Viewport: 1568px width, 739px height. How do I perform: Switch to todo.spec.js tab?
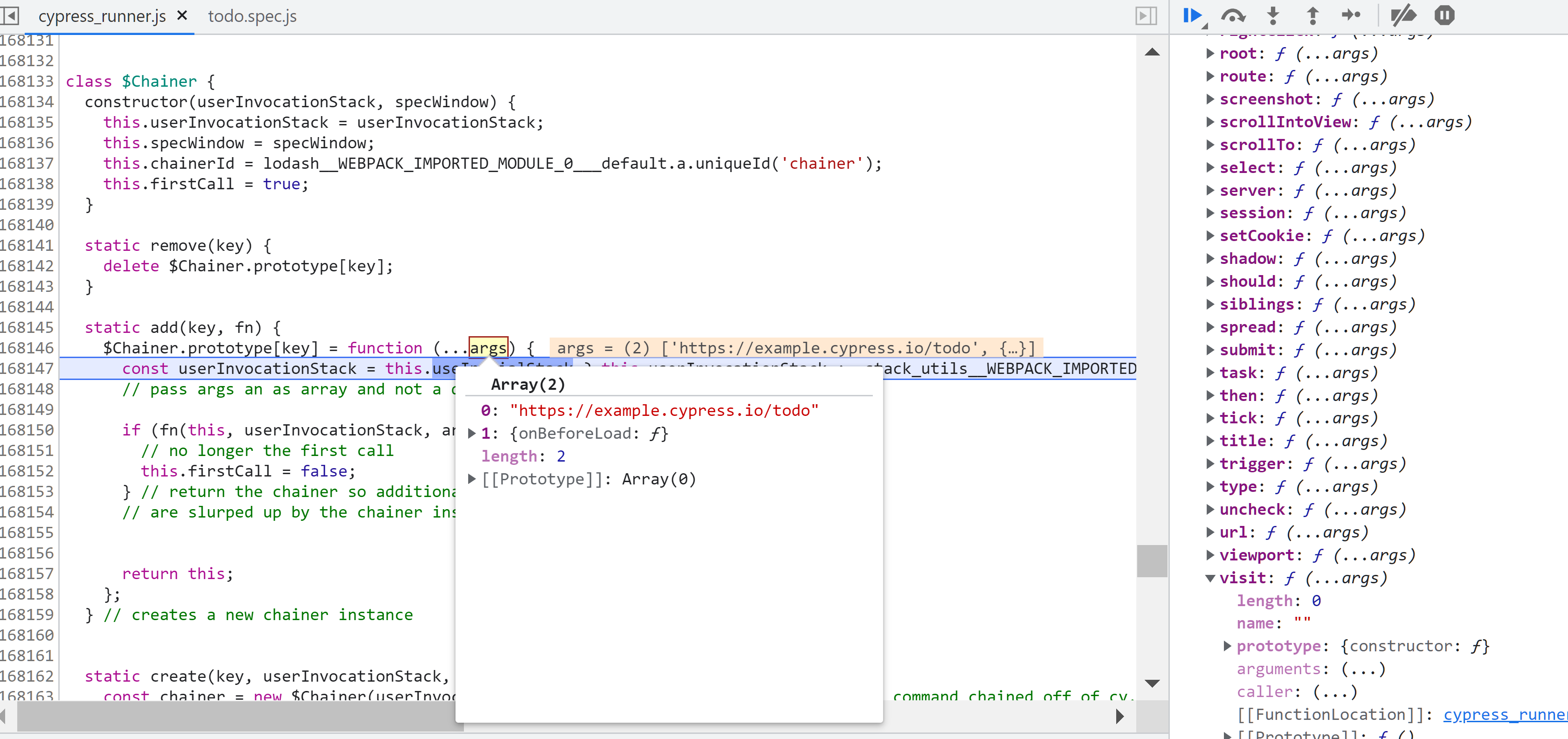point(252,16)
